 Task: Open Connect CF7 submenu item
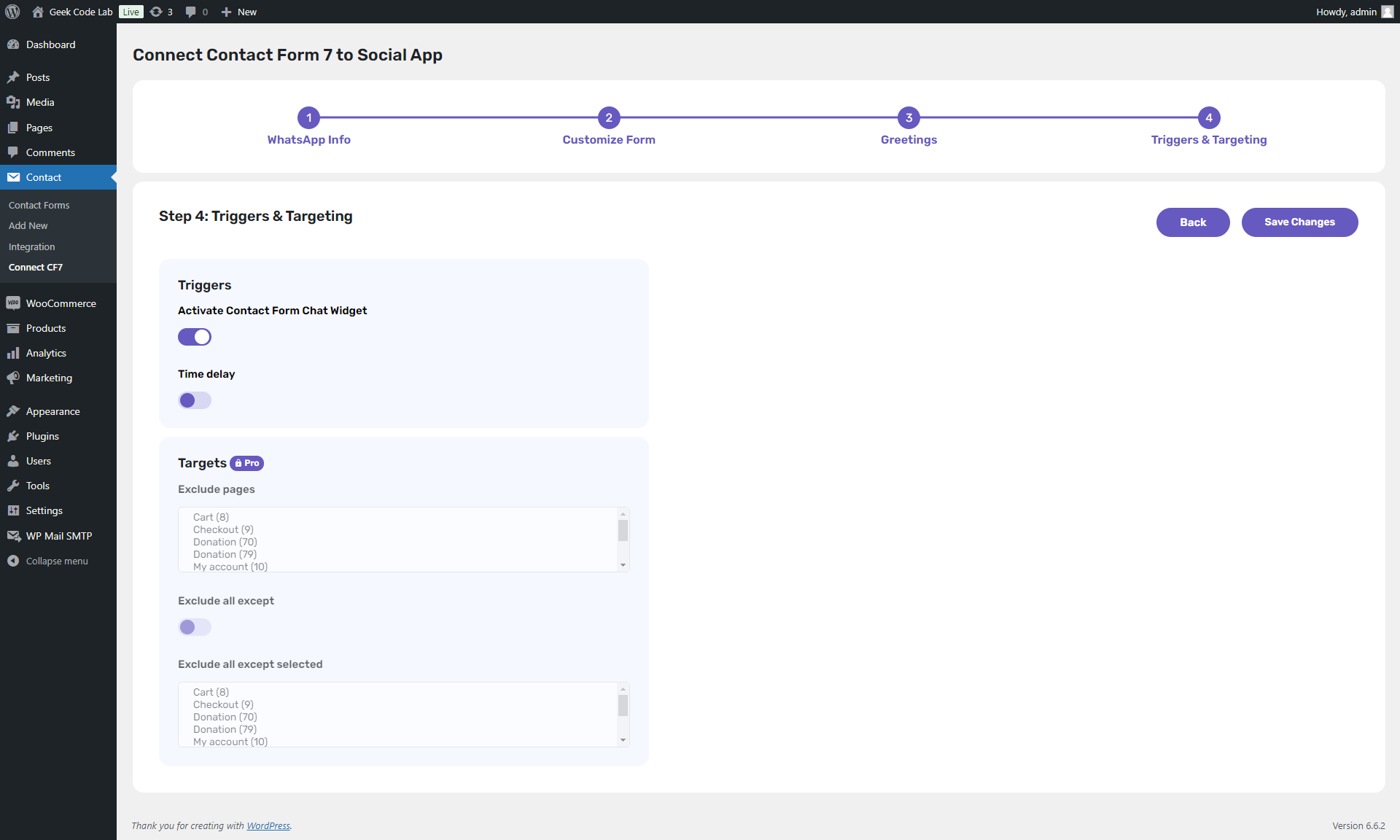35,268
